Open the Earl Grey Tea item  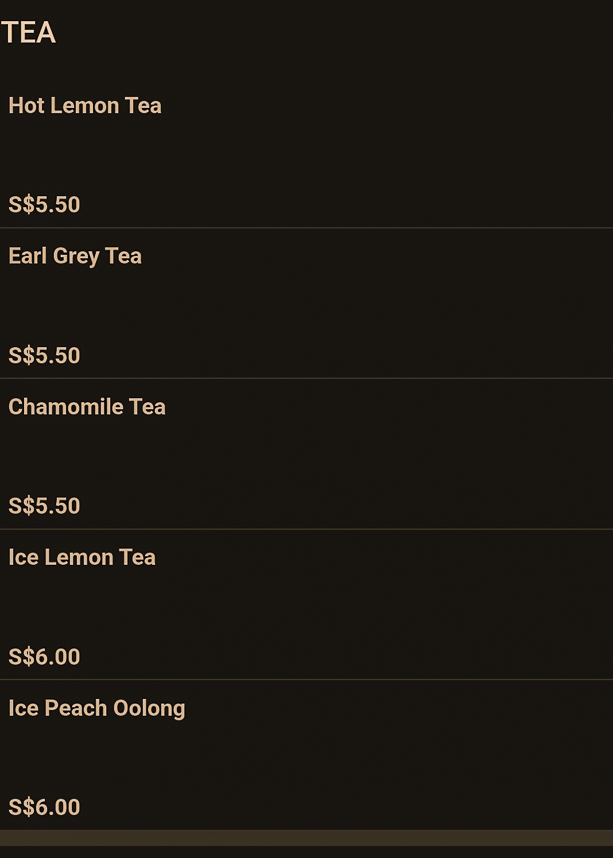click(x=75, y=256)
